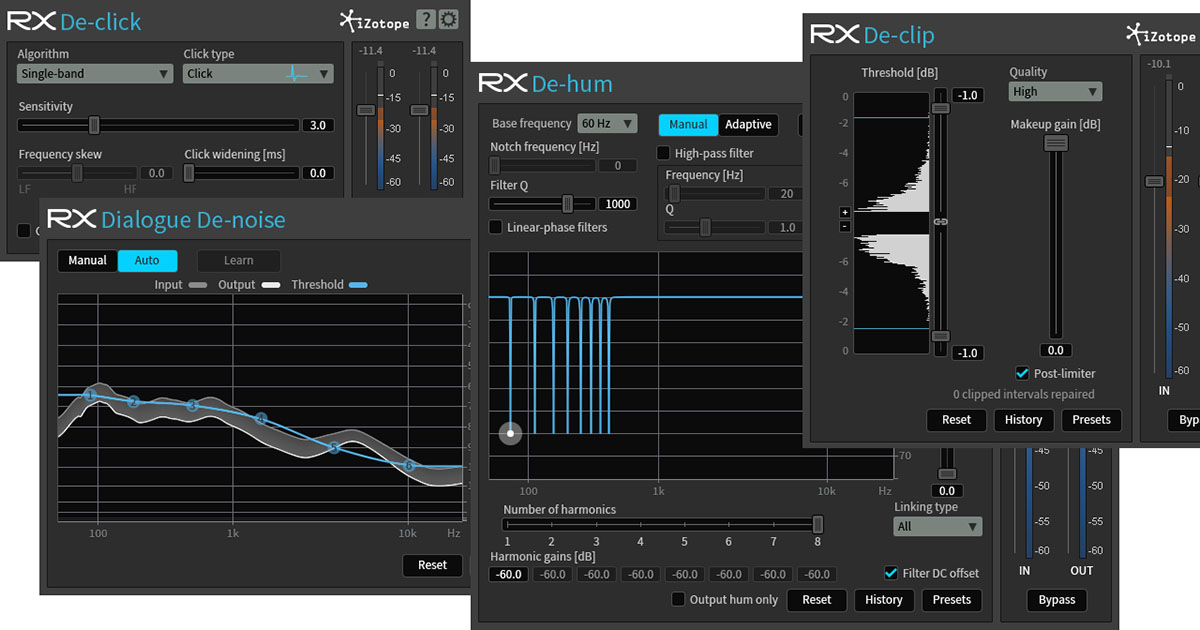Click the "0 clipped intervals repaired" status text
This screenshot has height=630, width=1200.
(1023, 394)
